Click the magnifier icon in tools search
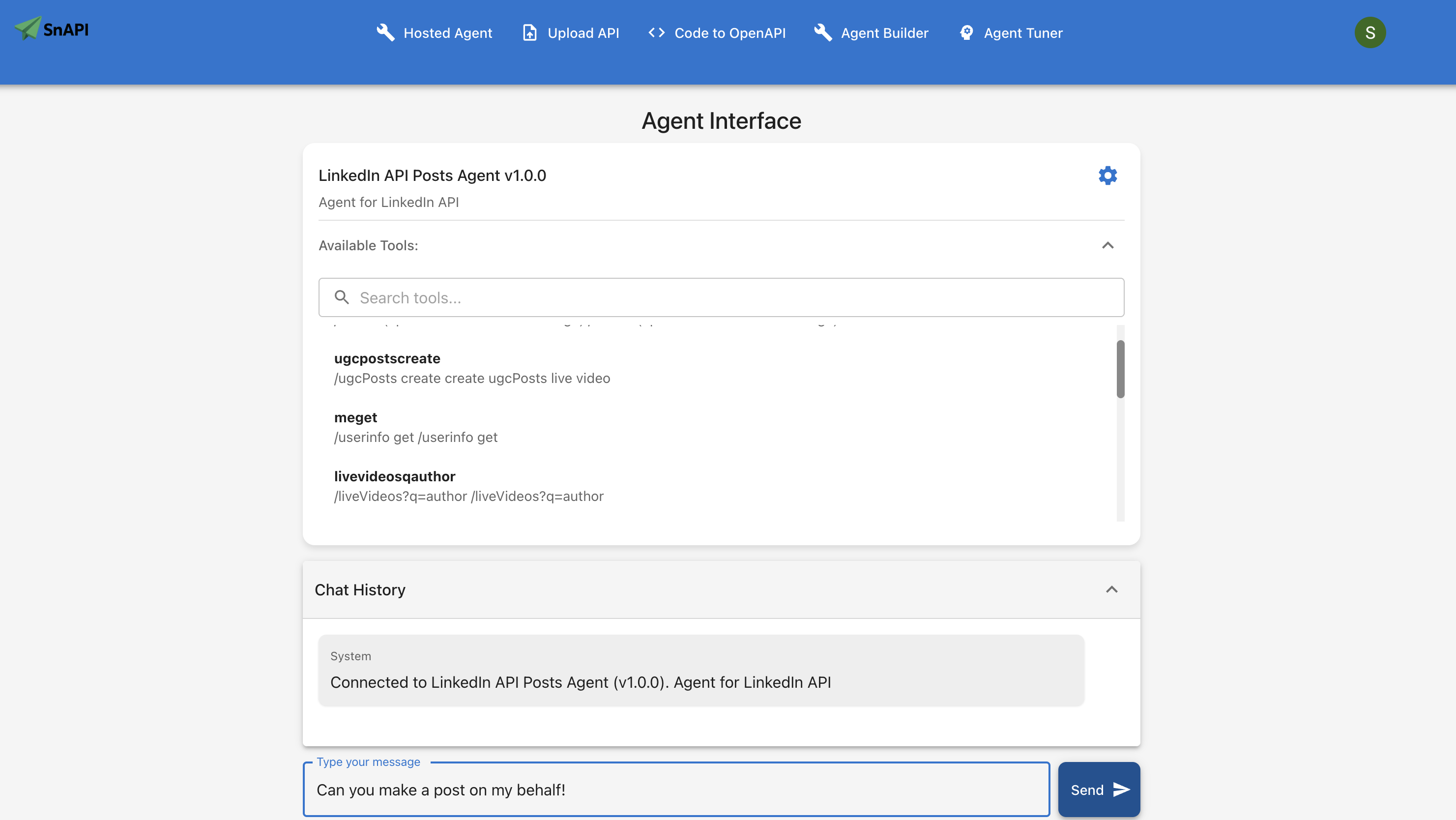Viewport: 1456px width, 820px height. coord(342,297)
